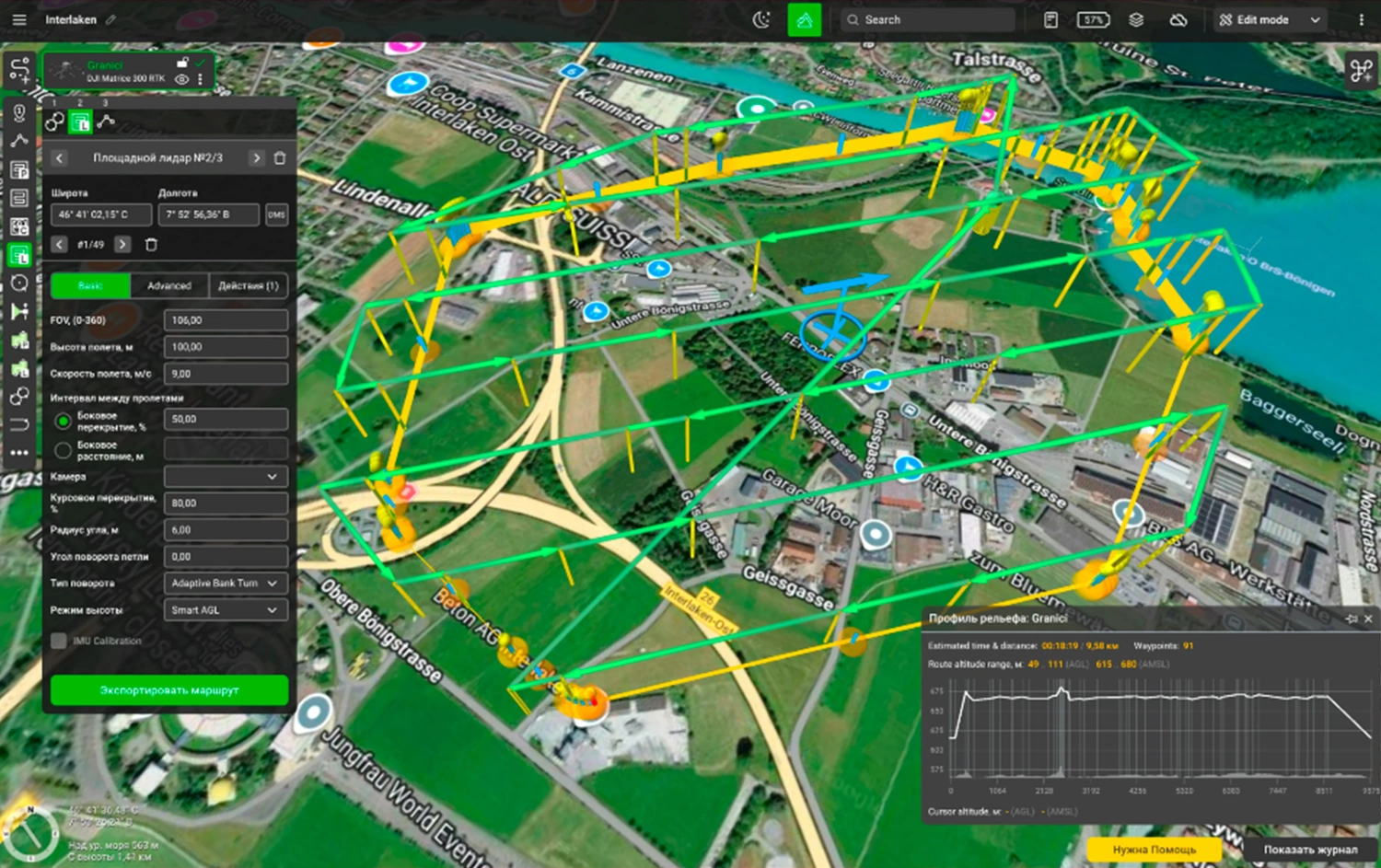Viewport: 1381px width, 868px height.
Task: Delete the Площадной лидар segment with trash icon
Action: click(x=280, y=158)
